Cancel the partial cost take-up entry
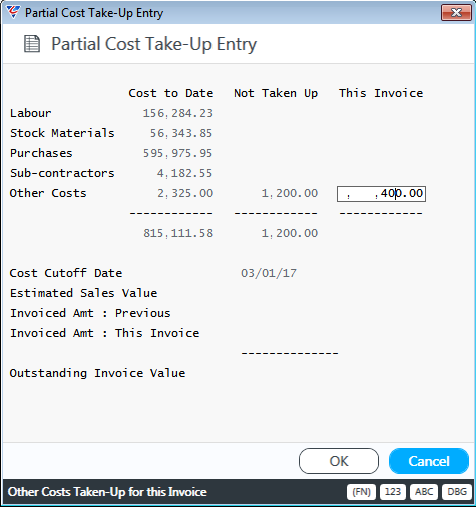 point(429,461)
